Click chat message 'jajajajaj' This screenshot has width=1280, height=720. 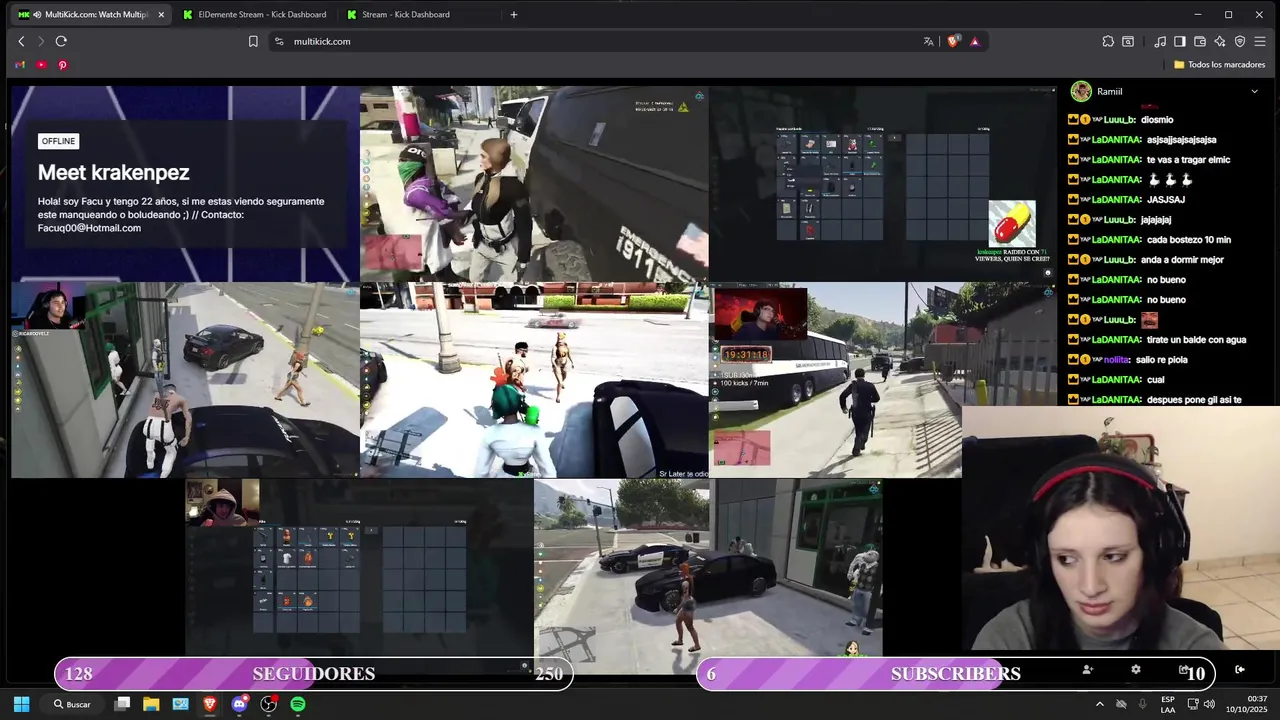(x=1156, y=219)
